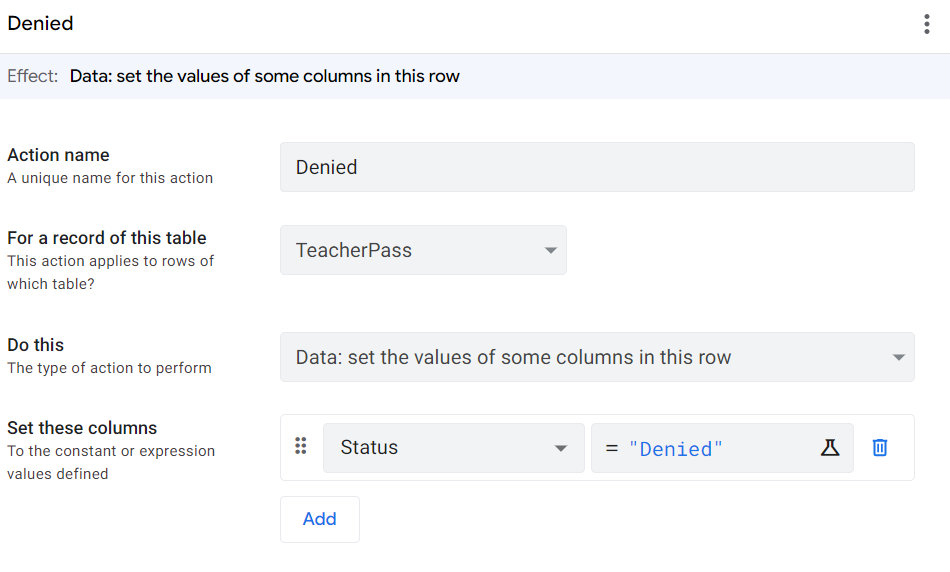The image size is (950, 572).
Task: Click the equals sign before the expression
Action: [x=612, y=449]
